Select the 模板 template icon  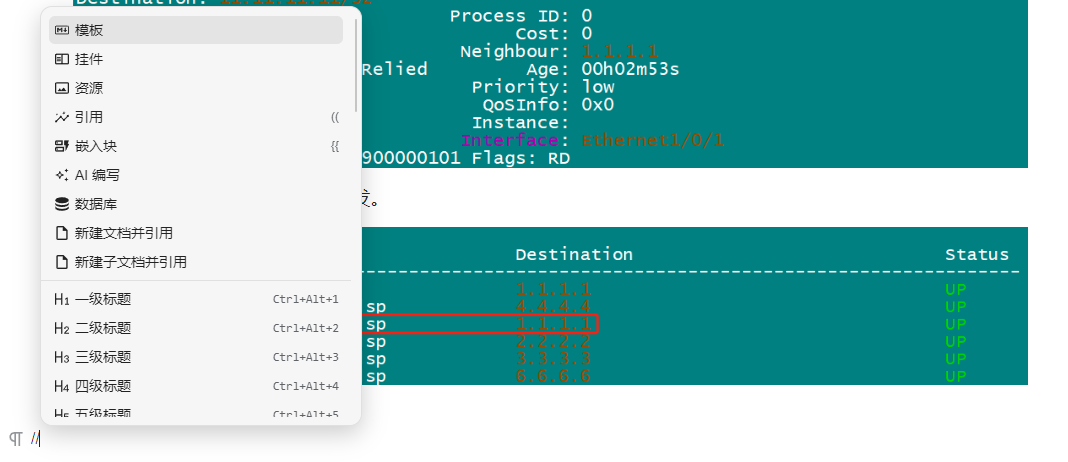click(61, 30)
